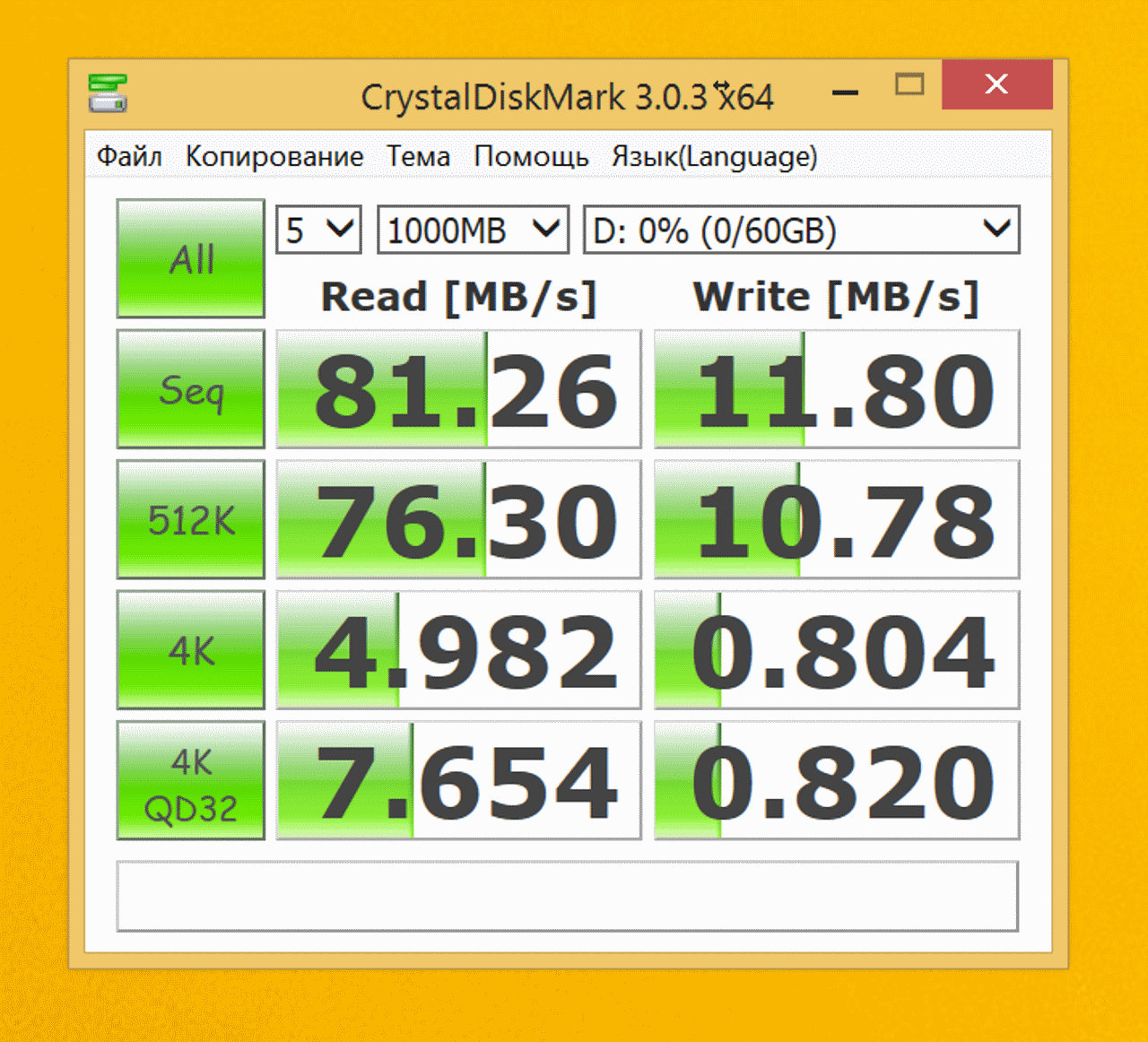1148x1042 pixels.
Task: Click the empty comment field at bottom
Action: pyautogui.click(x=568, y=896)
